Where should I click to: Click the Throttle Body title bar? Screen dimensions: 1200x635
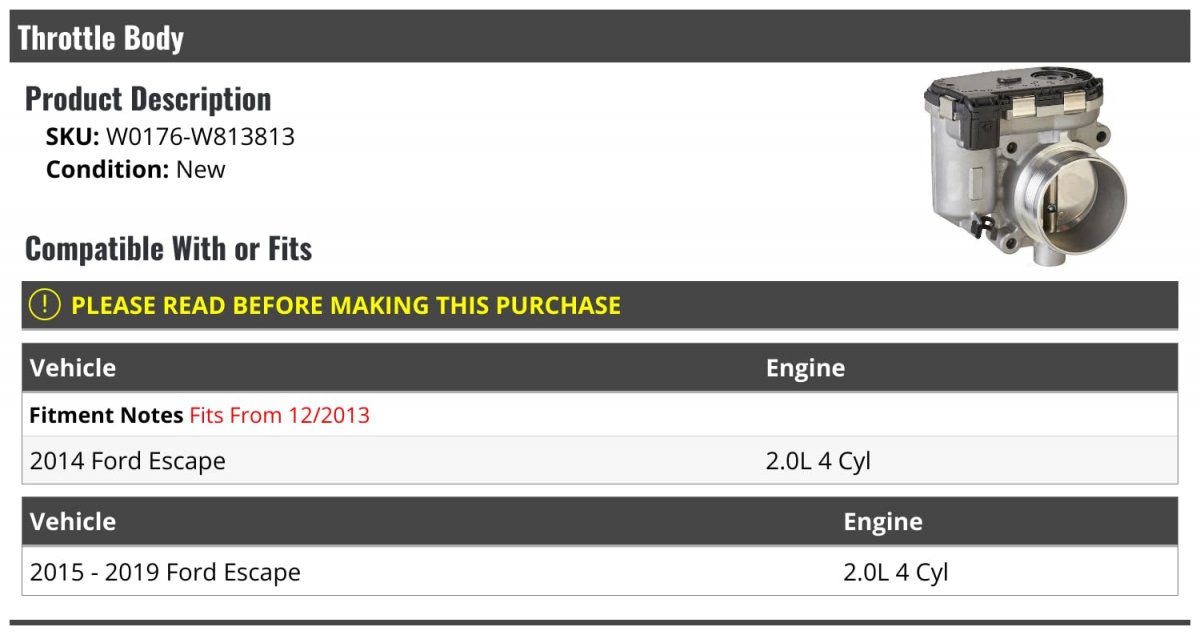click(x=101, y=38)
